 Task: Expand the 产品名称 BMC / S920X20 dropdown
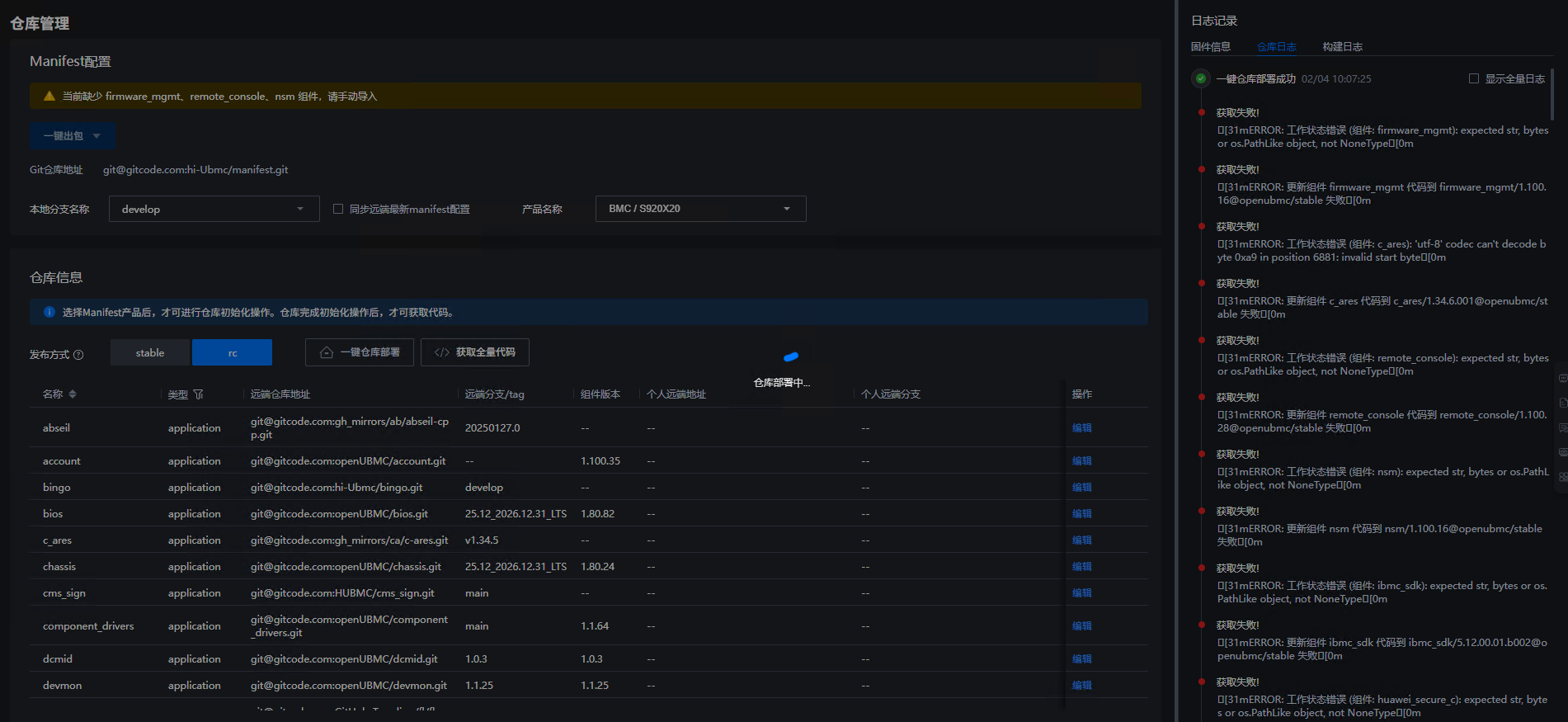pyautogui.click(x=700, y=209)
